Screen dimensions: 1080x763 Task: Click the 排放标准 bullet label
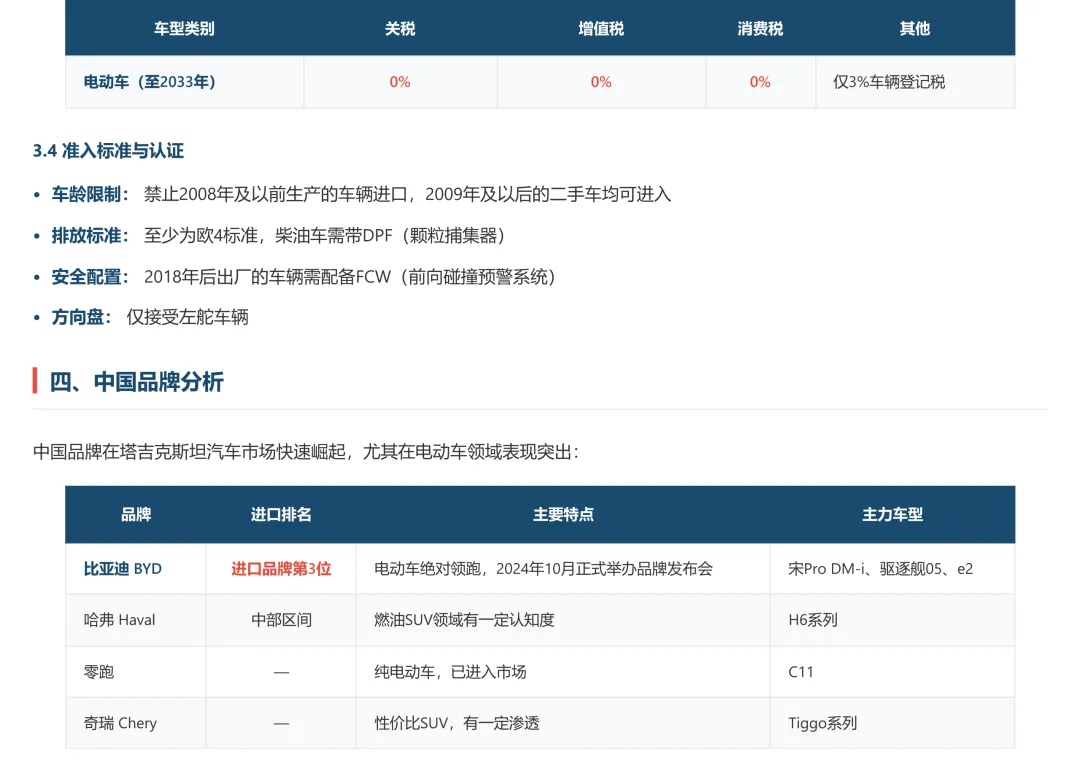click(x=90, y=236)
